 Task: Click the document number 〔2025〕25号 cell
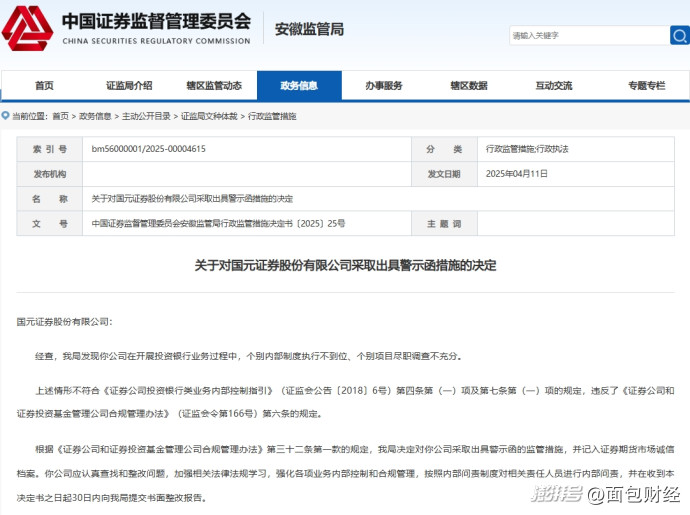247,224
